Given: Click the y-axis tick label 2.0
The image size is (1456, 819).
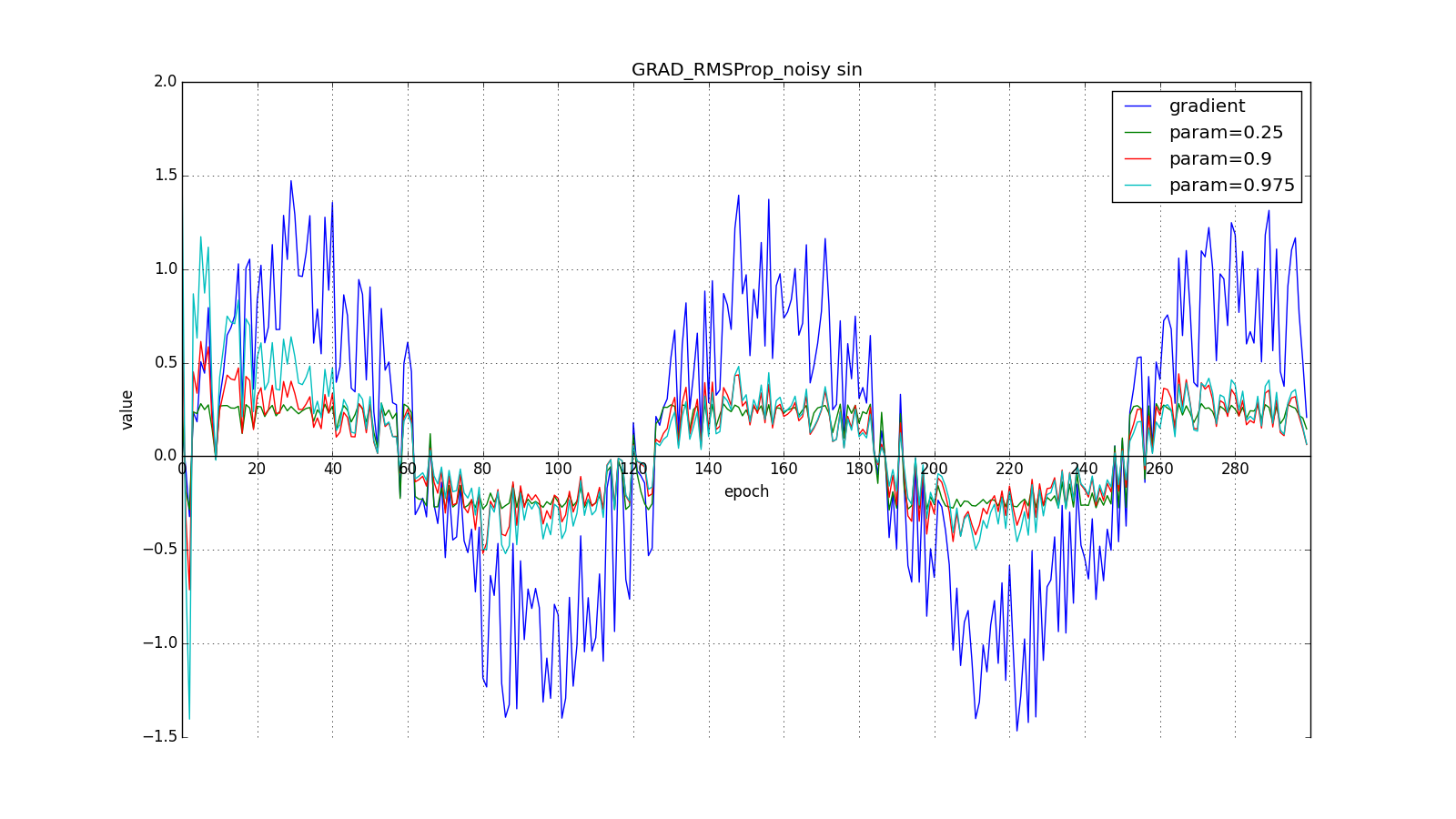Looking at the screenshot, I should [x=165, y=82].
